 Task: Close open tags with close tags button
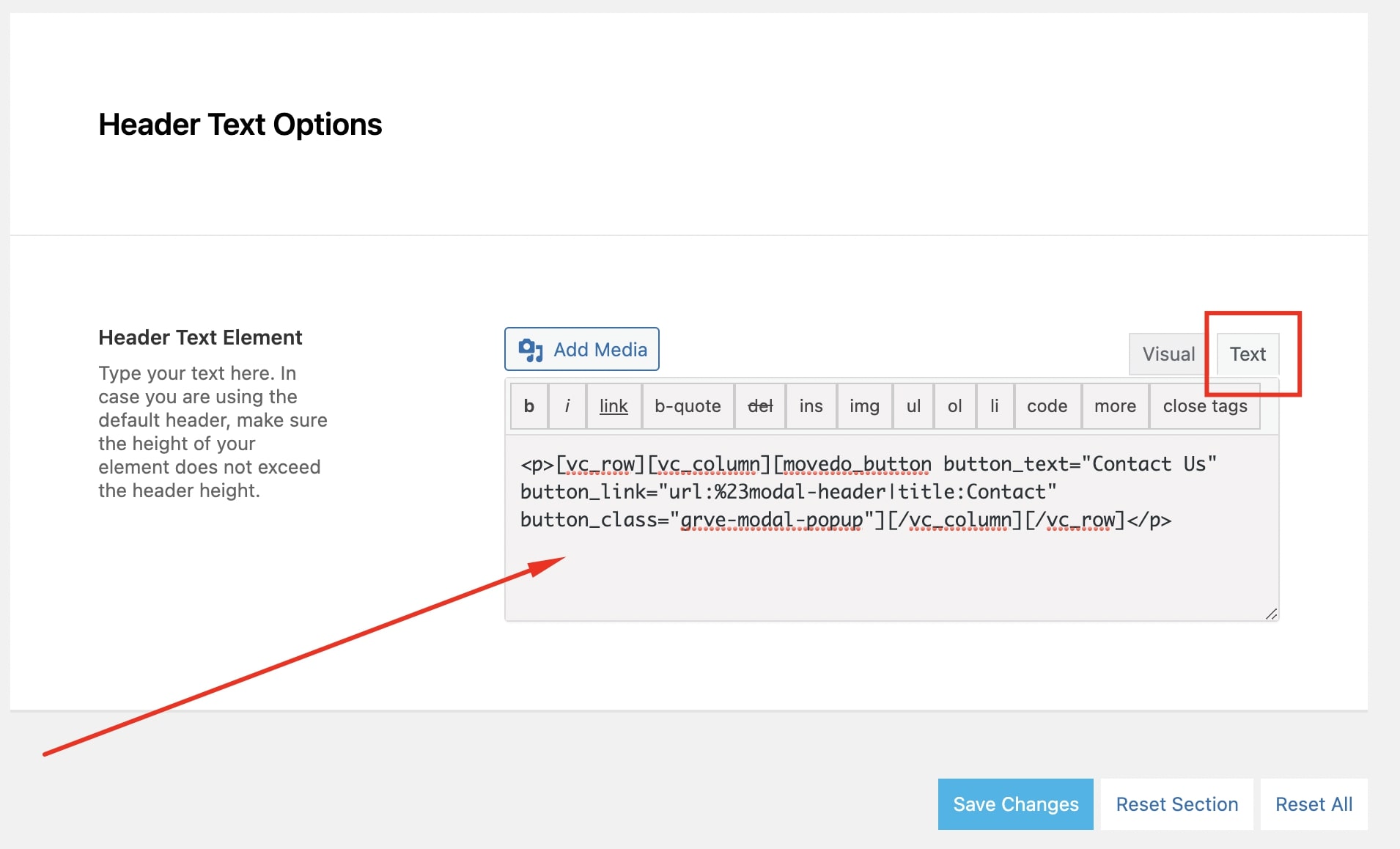(x=1204, y=405)
